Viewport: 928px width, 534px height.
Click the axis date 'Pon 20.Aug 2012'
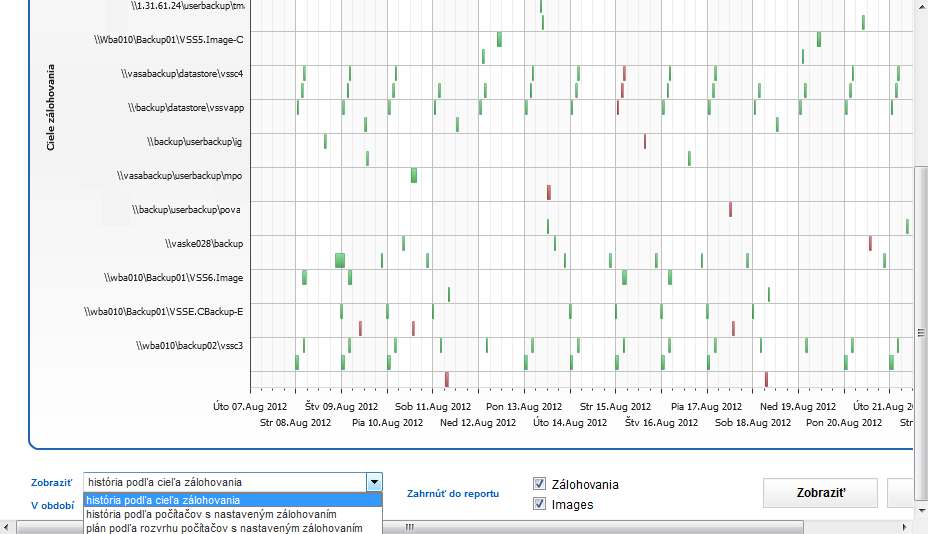pyautogui.click(x=844, y=423)
